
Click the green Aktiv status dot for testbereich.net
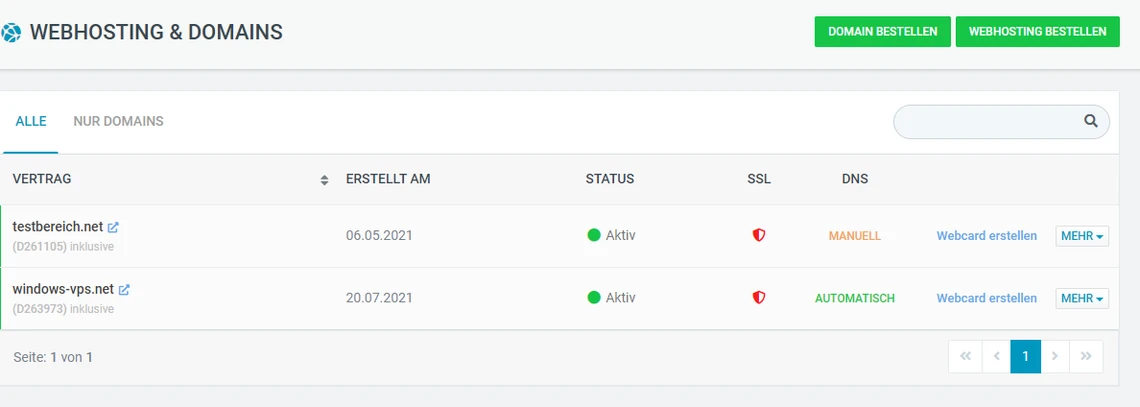(594, 236)
